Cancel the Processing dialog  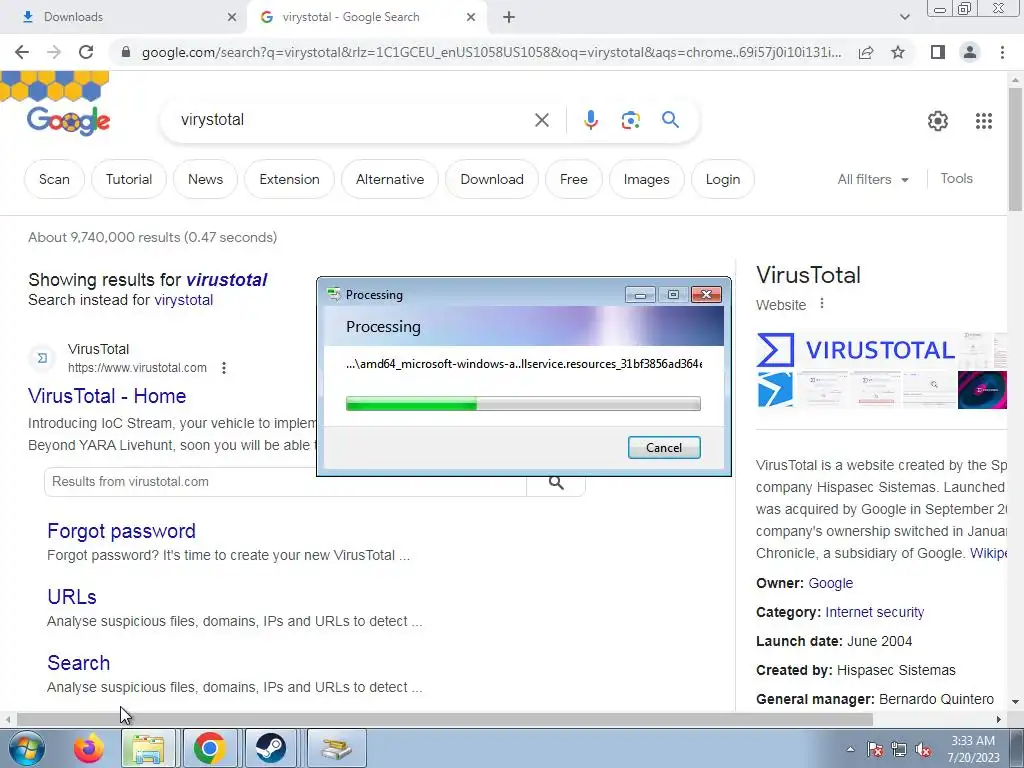(664, 447)
